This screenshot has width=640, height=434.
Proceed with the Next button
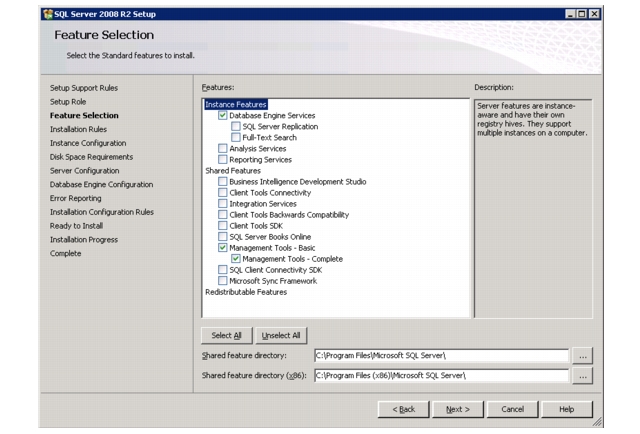click(x=458, y=409)
